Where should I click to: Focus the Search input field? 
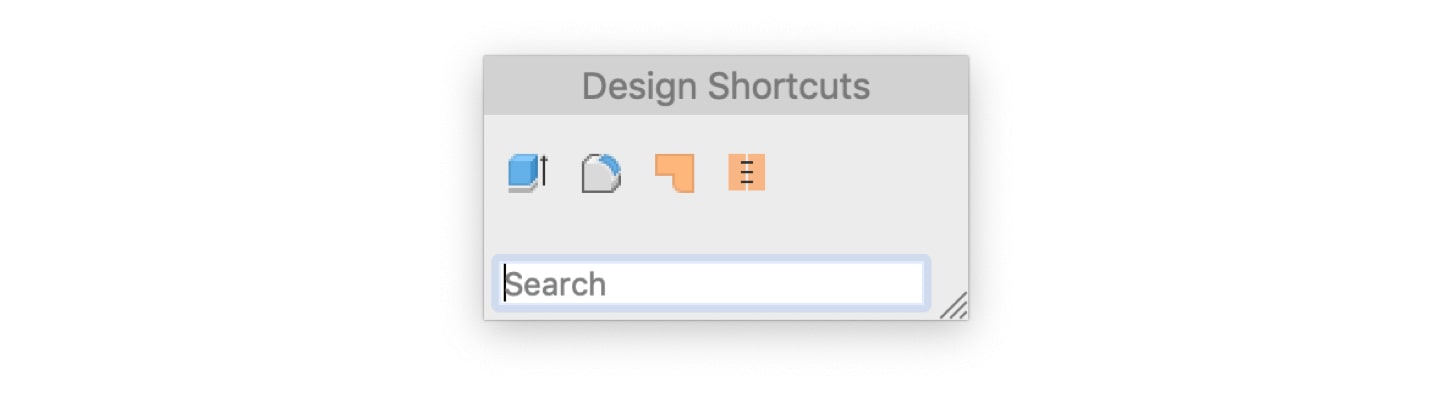click(711, 283)
